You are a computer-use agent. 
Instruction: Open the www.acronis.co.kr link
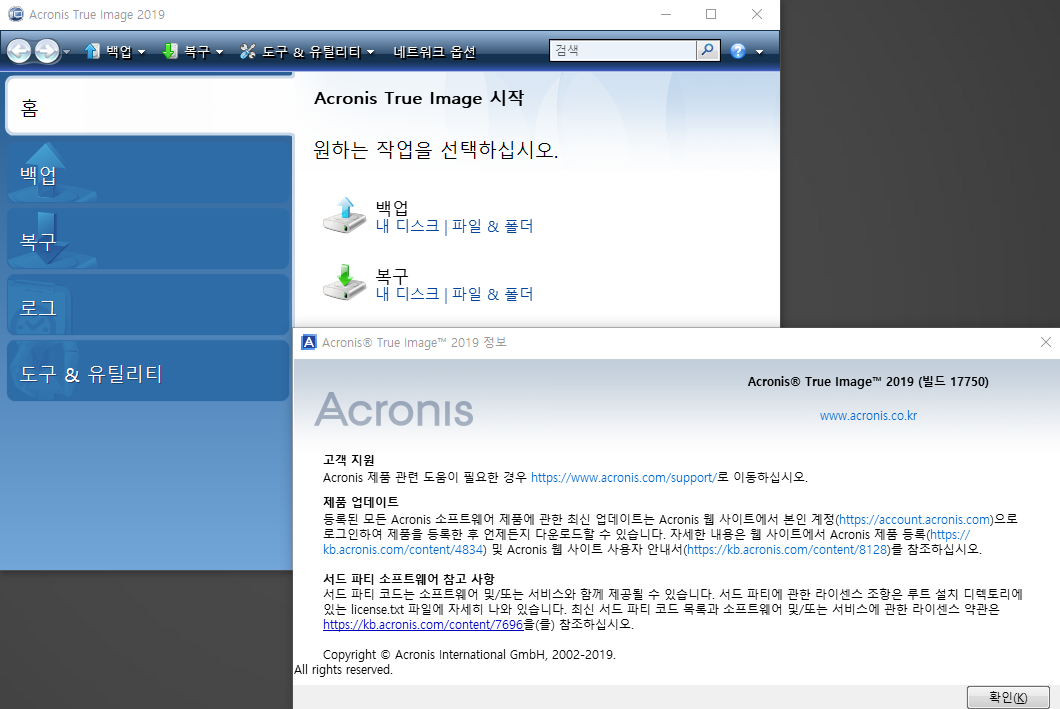tap(868, 416)
